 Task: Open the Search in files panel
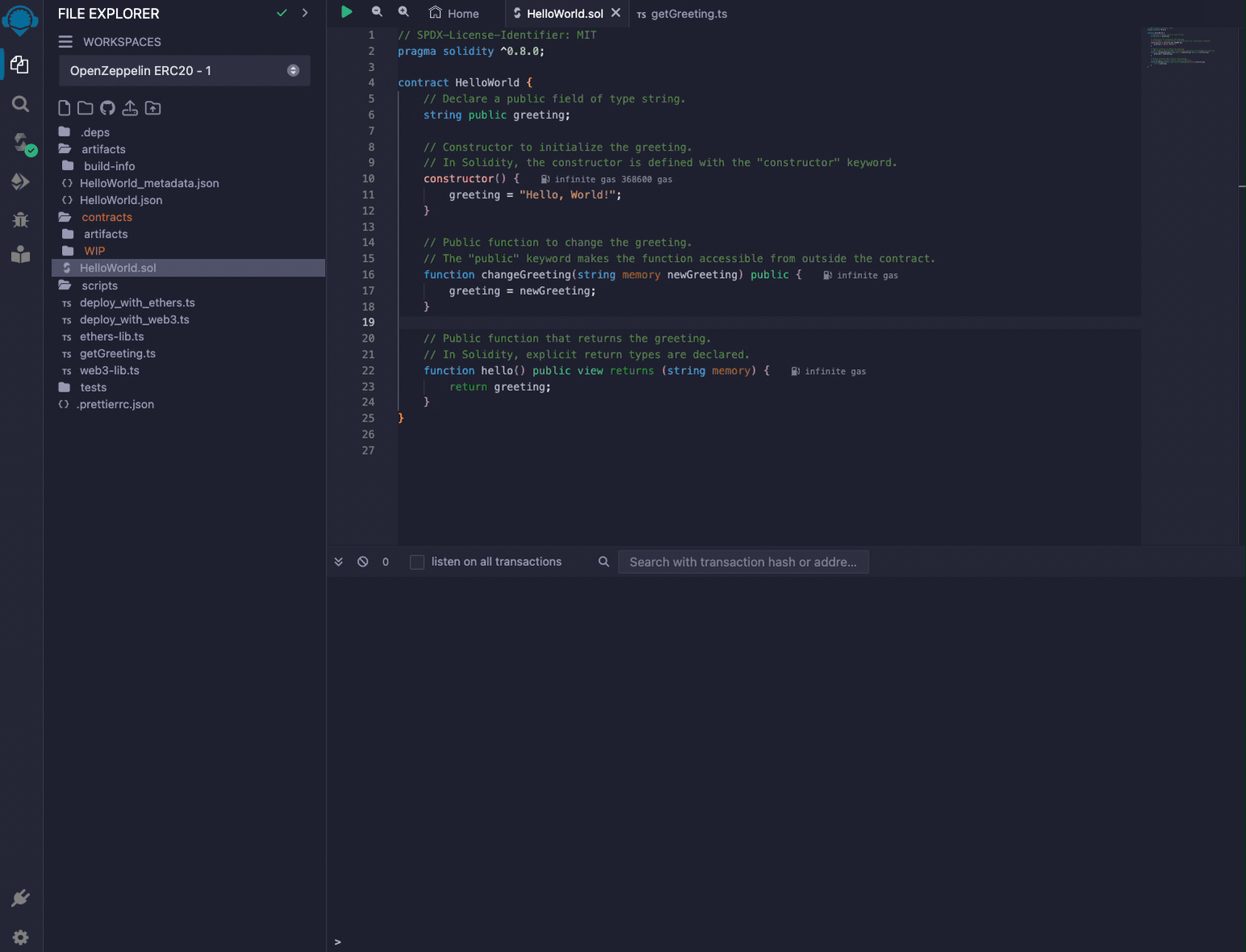tap(20, 104)
